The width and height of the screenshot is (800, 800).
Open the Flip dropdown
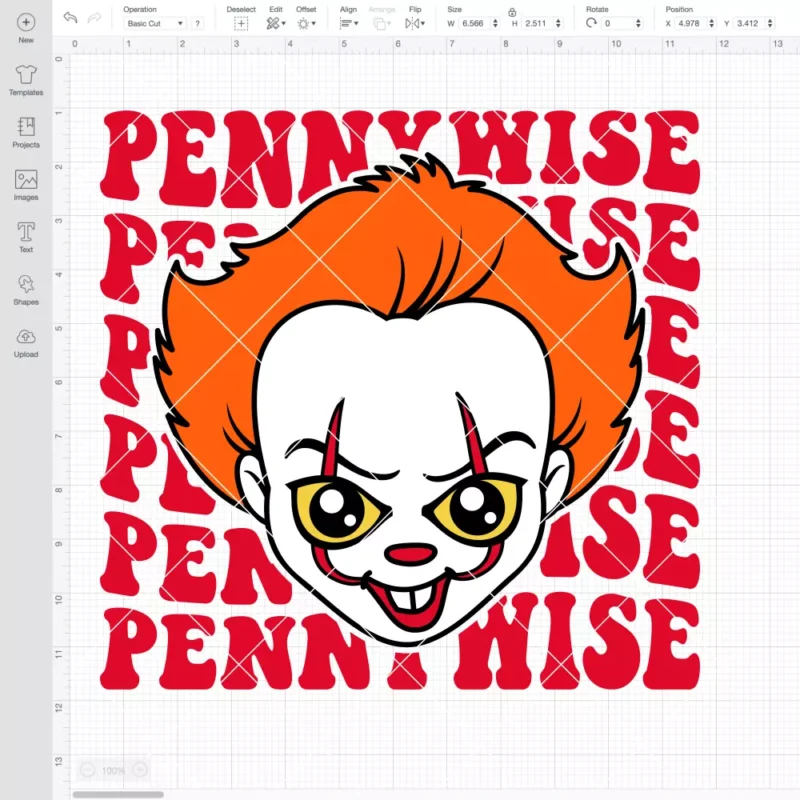tap(415, 23)
